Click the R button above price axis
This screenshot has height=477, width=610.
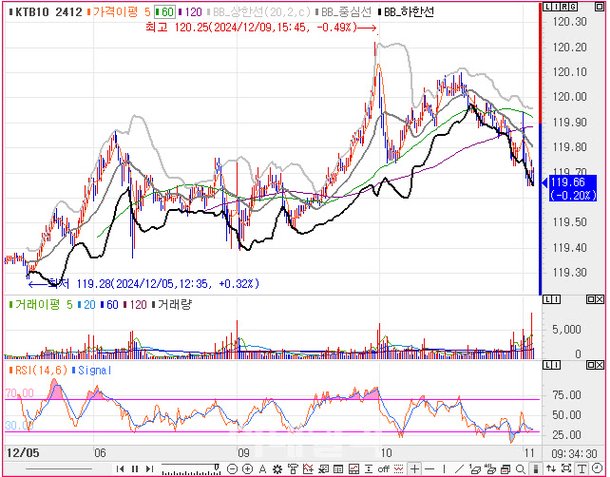pyautogui.click(x=565, y=7)
